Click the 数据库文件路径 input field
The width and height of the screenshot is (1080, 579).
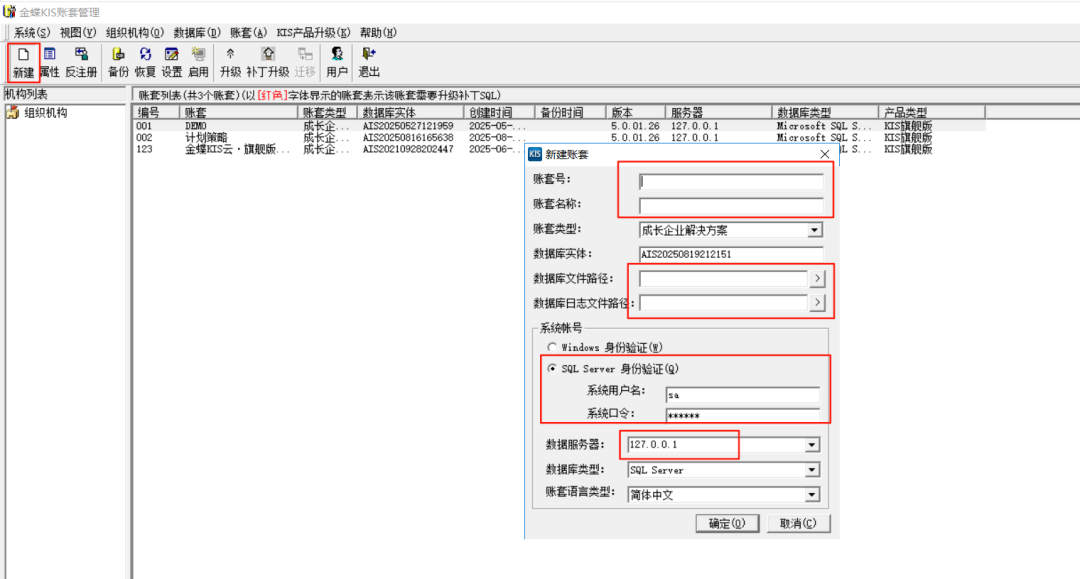723,279
